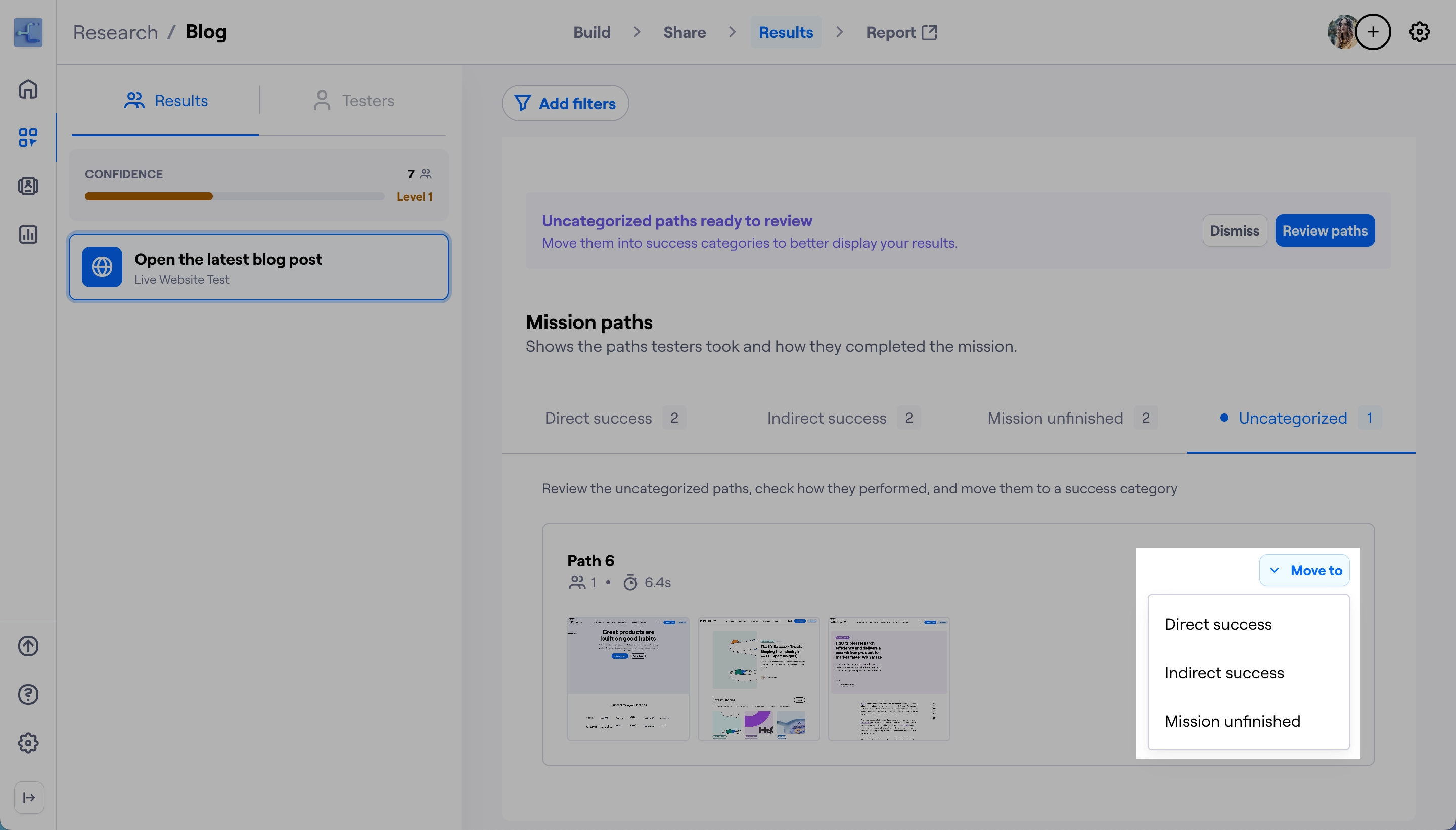The width and height of the screenshot is (1456, 830).
Task: Open the first Path 6 screenshot thumbnail
Action: (628, 678)
